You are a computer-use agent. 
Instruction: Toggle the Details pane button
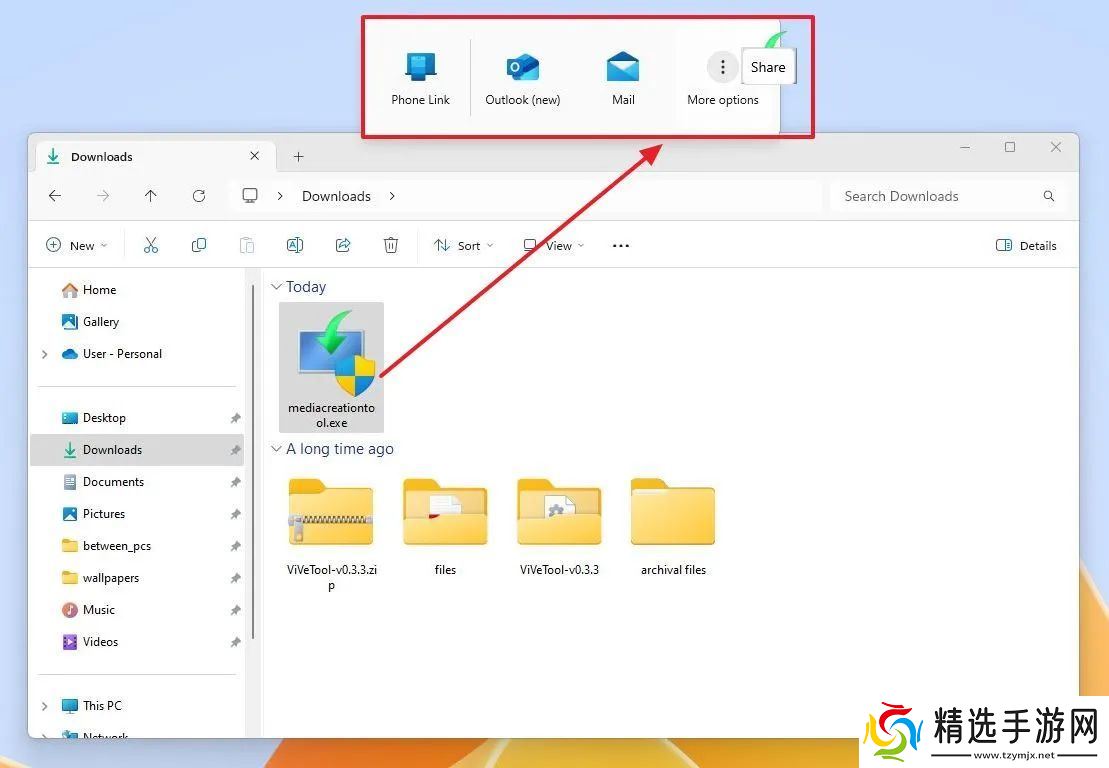point(1027,245)
